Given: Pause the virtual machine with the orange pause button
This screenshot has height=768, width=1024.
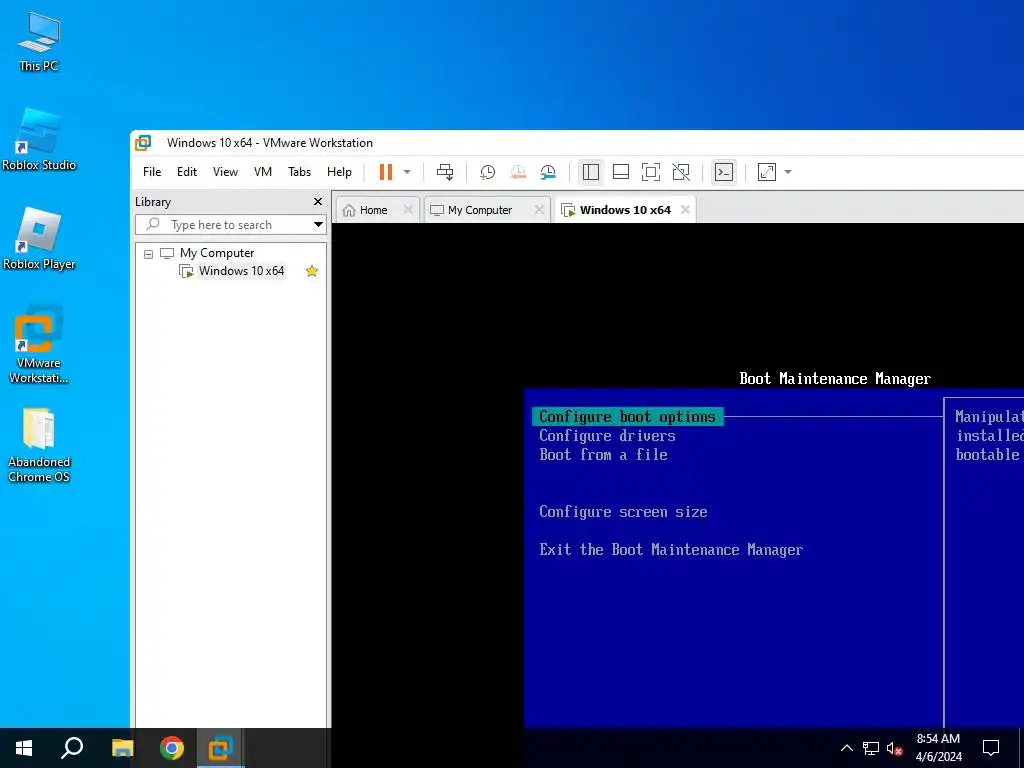Looking at the screenshot, I should click(x=386, y=172).
